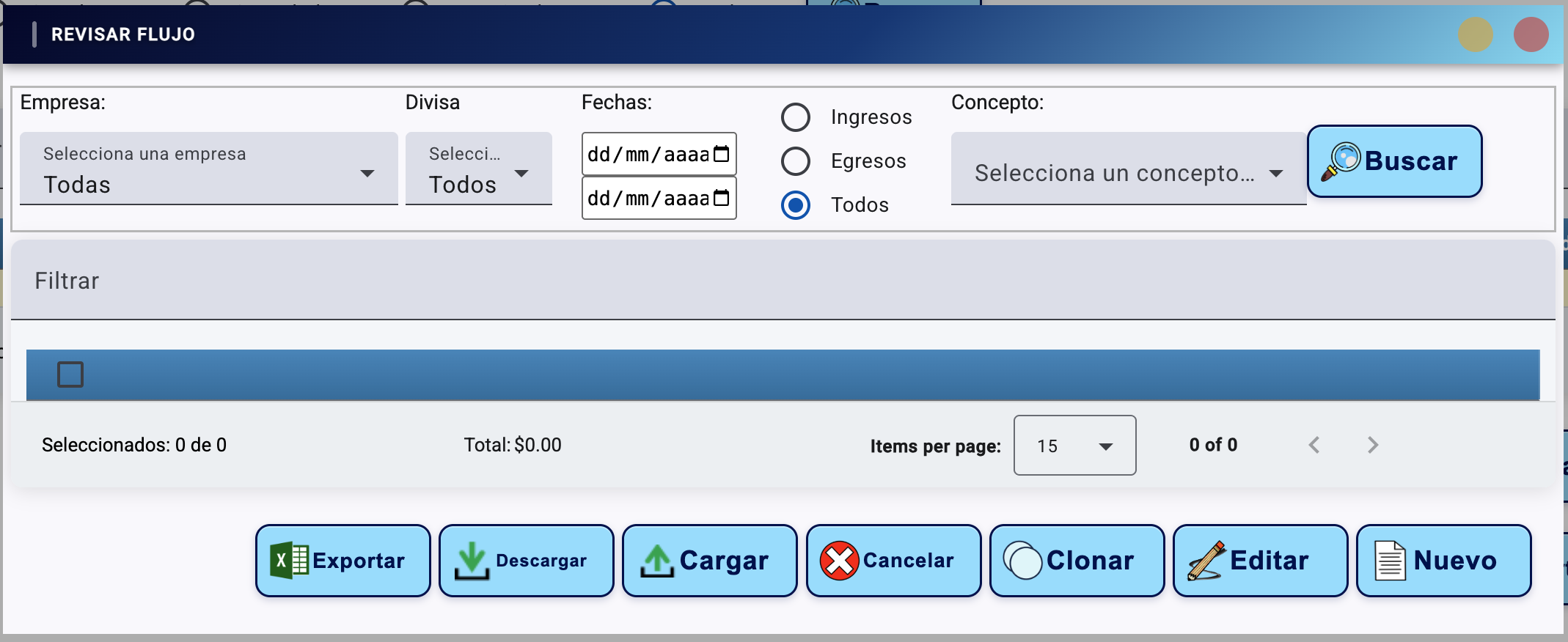Check the select-all checkbox in table header

point(70,374)
